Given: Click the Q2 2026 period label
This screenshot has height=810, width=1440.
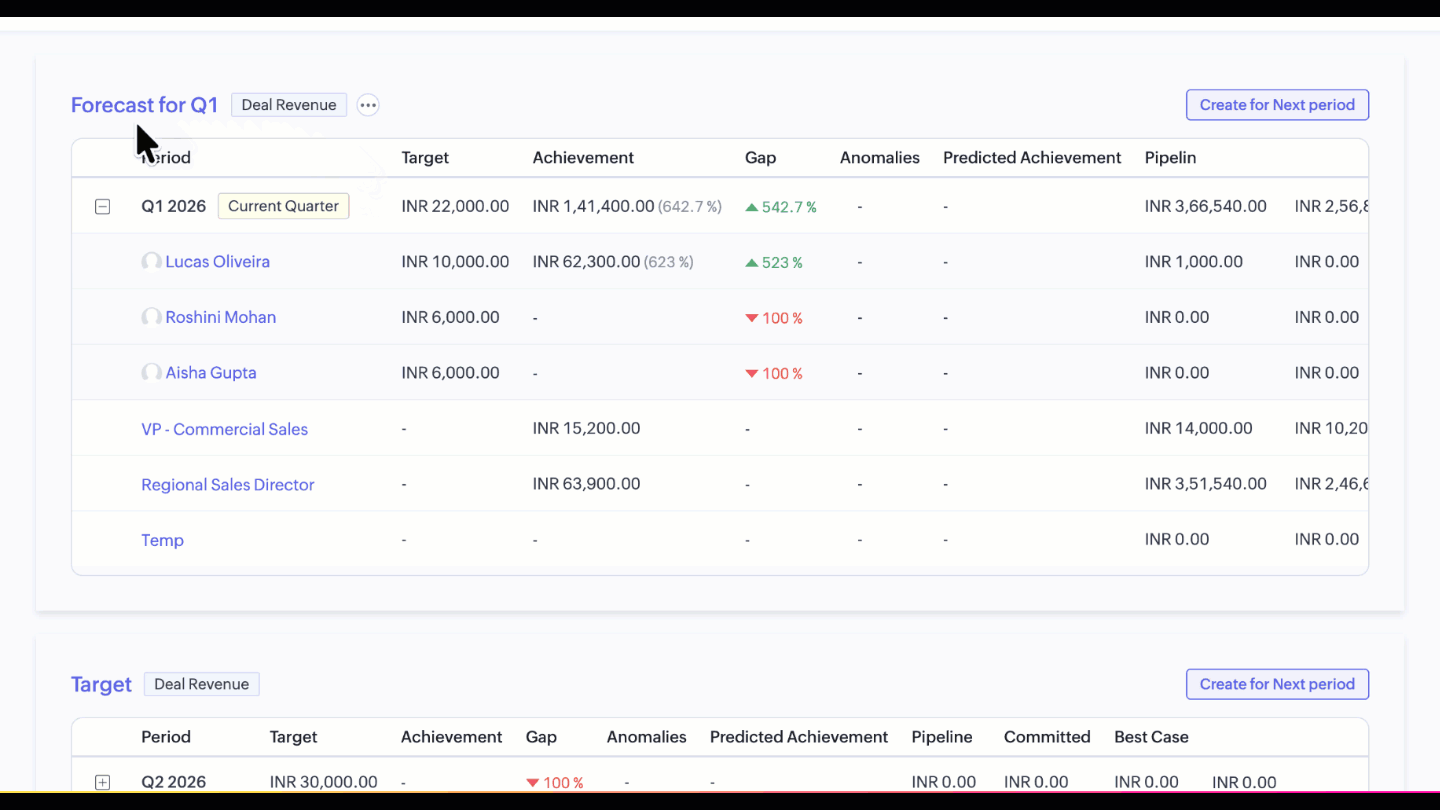Looking at the screenshot, I should tap(173, 782).
